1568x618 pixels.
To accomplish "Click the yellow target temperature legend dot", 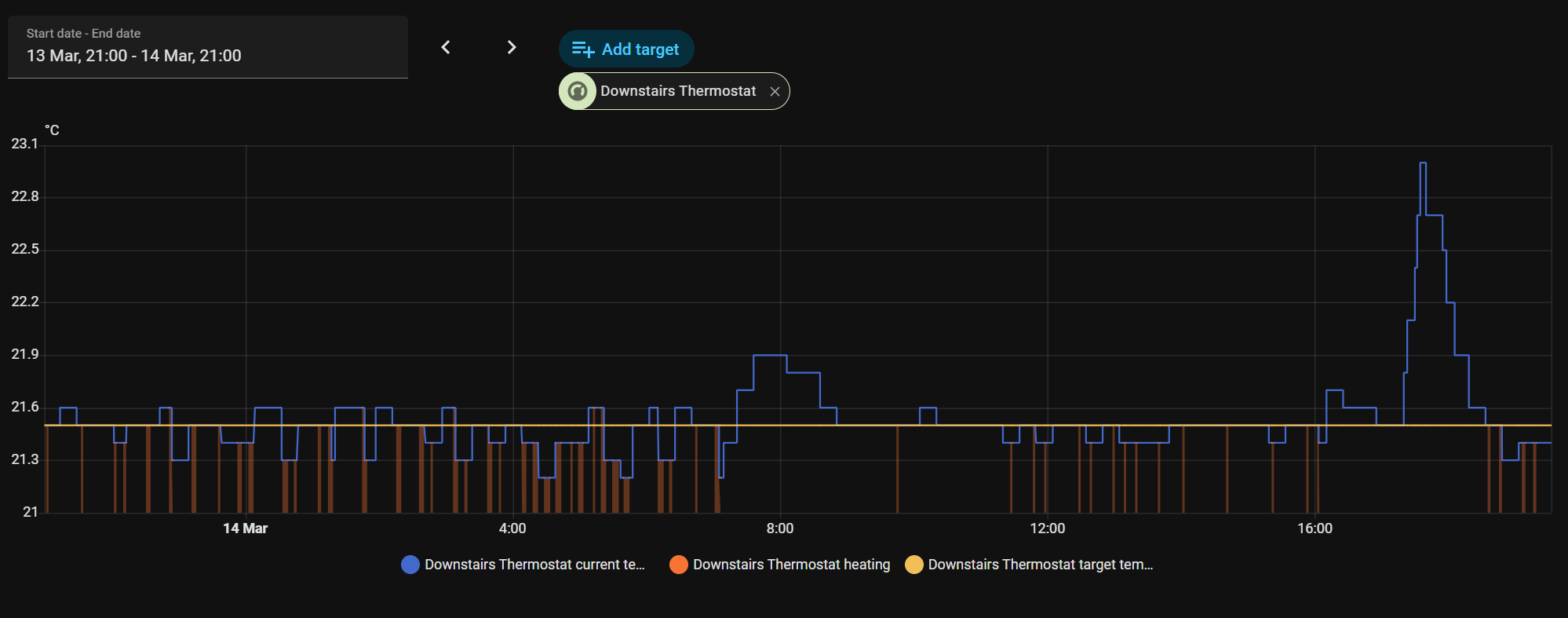I will (x=914, y=565).
